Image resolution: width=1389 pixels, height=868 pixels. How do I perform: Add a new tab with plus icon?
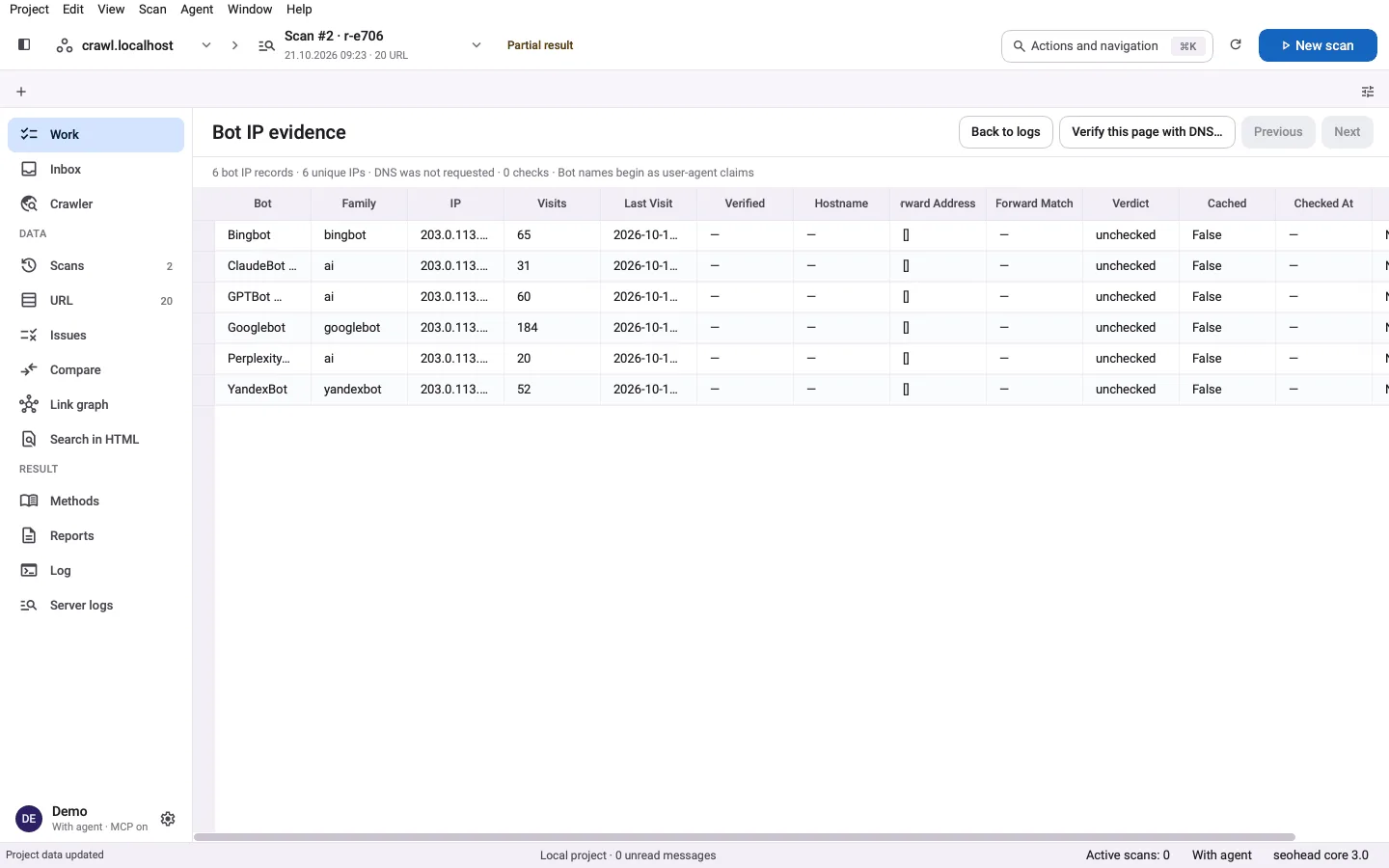tap(21, 92)
